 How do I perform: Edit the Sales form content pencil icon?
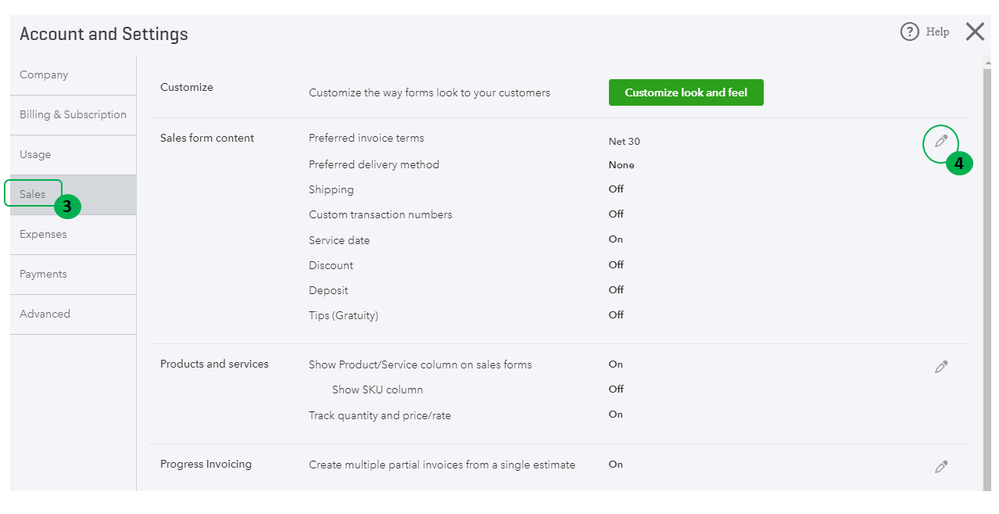point(940,142)
